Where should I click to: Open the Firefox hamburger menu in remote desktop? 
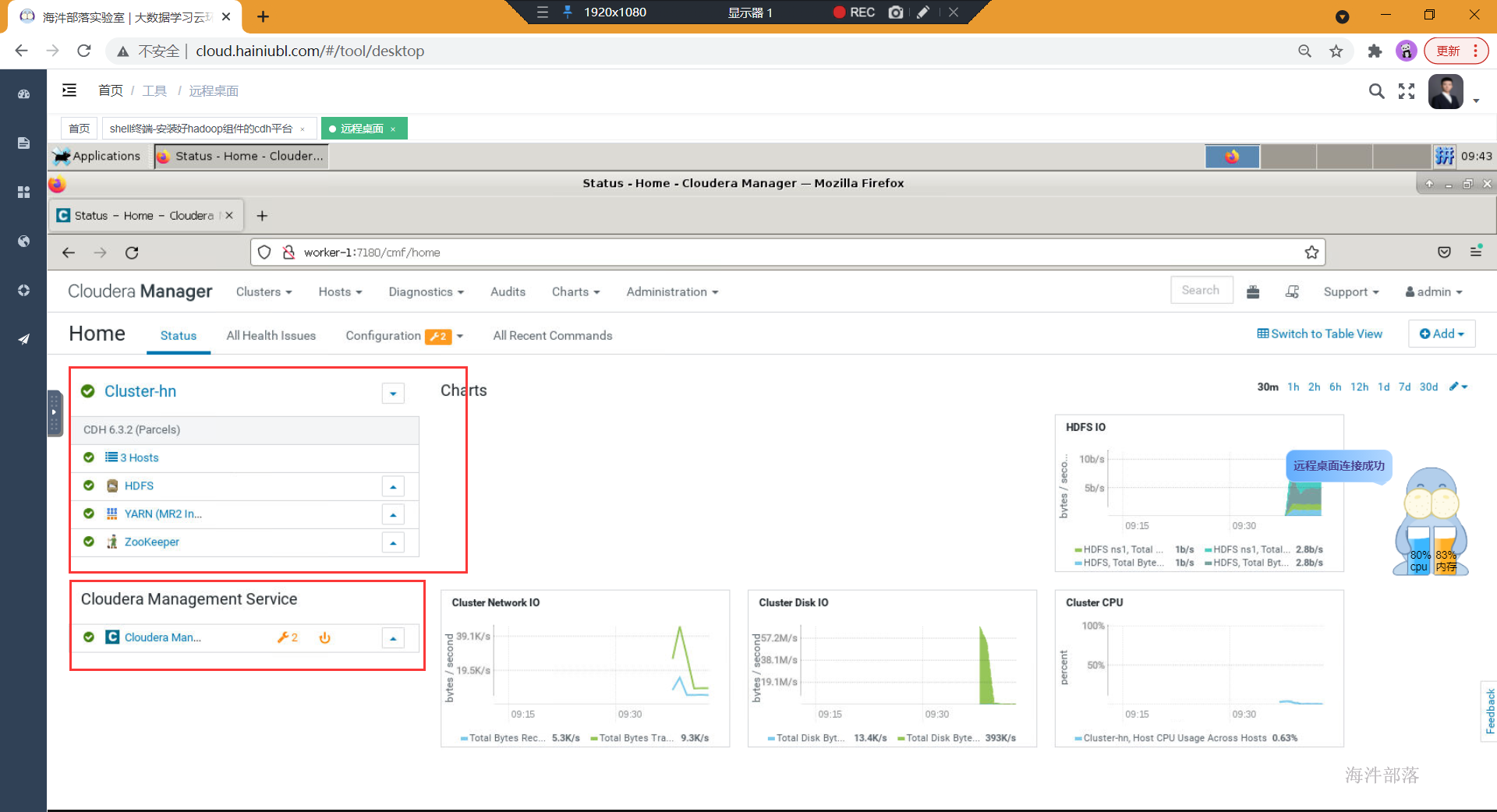pos(1476,252)
